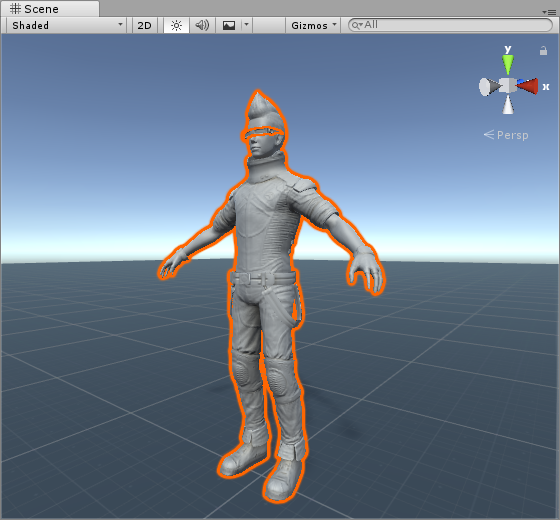
Task: Click the green Y axis cone
Action: pos(508,64)
